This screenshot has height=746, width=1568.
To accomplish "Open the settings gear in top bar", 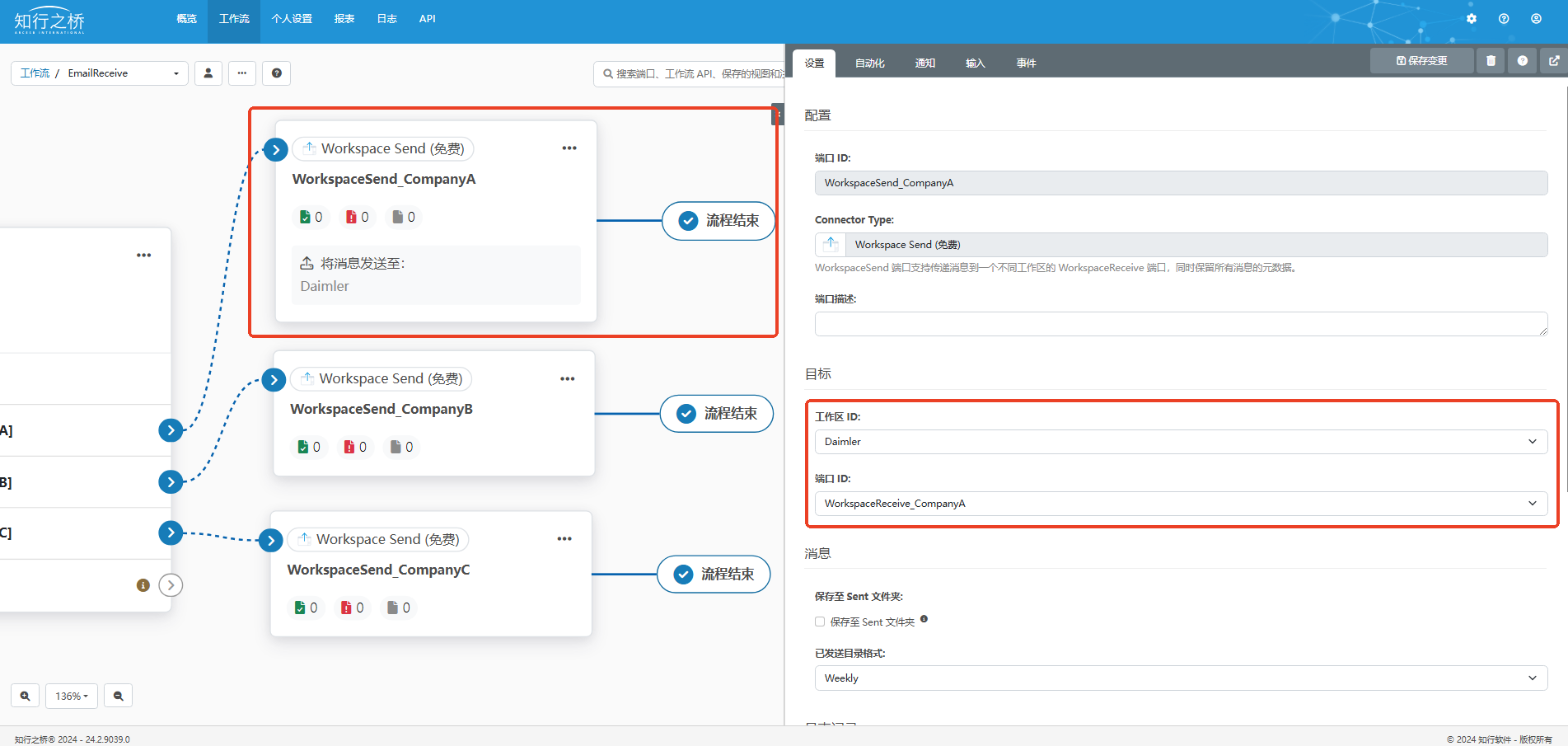I will point(1472,19).
